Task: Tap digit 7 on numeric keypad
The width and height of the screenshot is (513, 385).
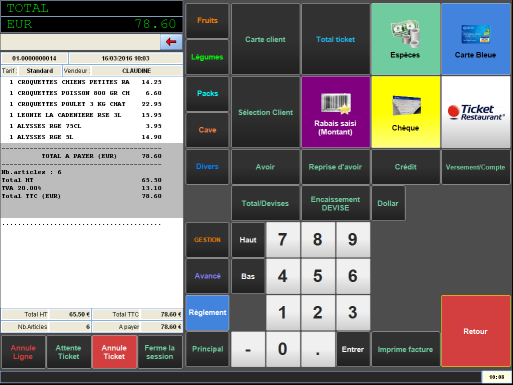Action: pyautogui.click(x=283, y=240)
